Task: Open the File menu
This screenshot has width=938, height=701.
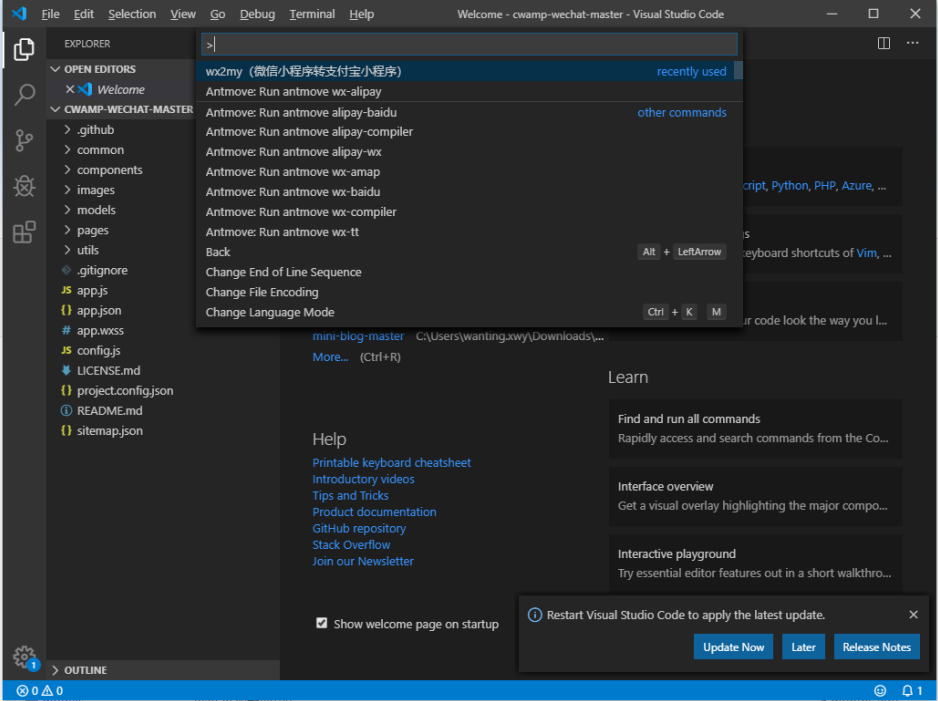Action: coord(50,14)
